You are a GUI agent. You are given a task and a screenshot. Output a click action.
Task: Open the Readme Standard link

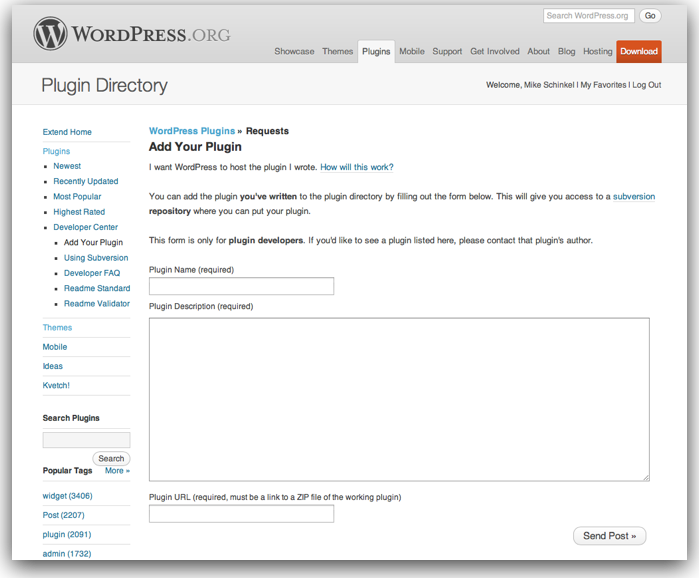coord(97,288)
